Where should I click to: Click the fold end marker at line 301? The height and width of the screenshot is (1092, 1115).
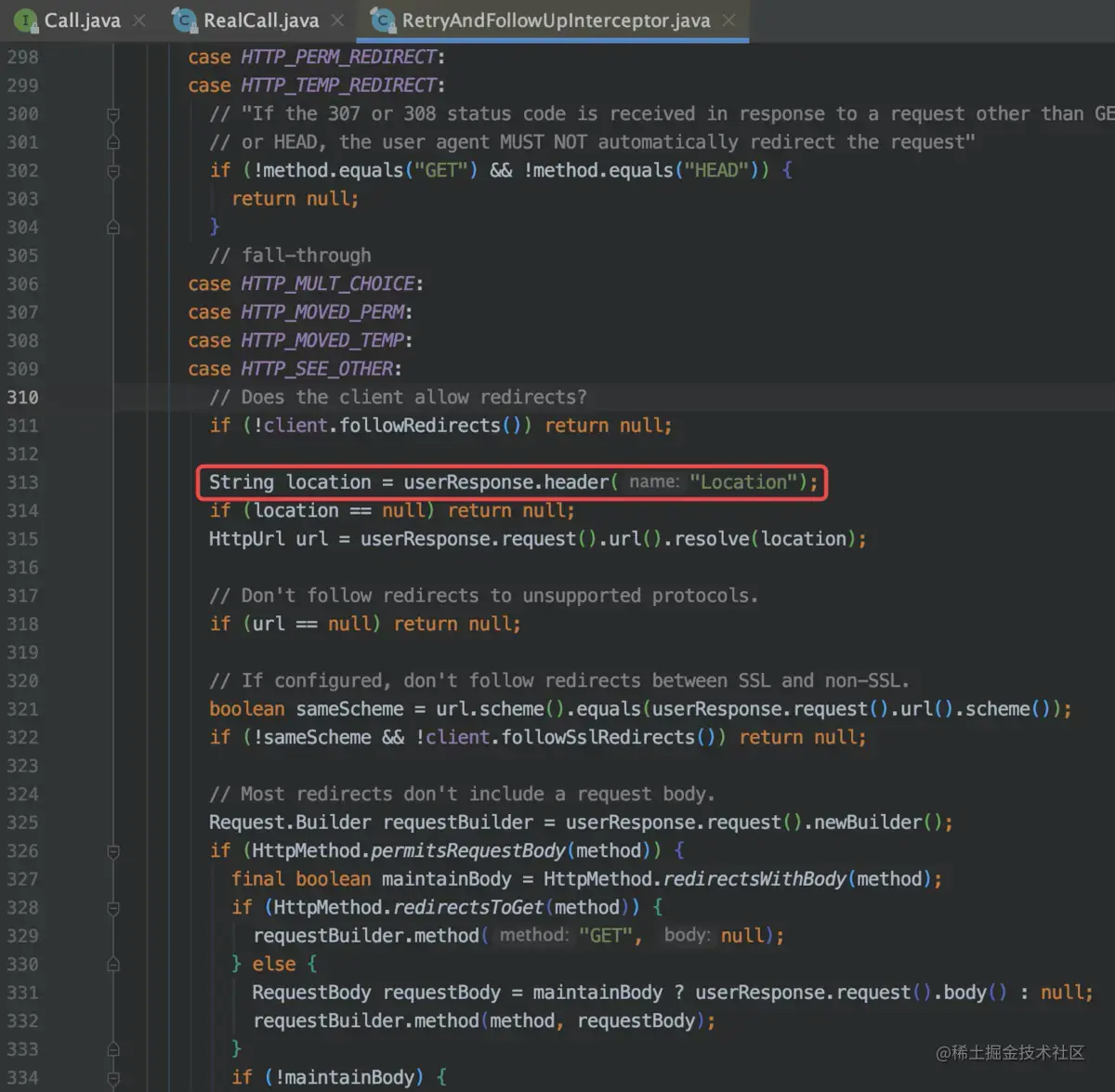(112, 142)
